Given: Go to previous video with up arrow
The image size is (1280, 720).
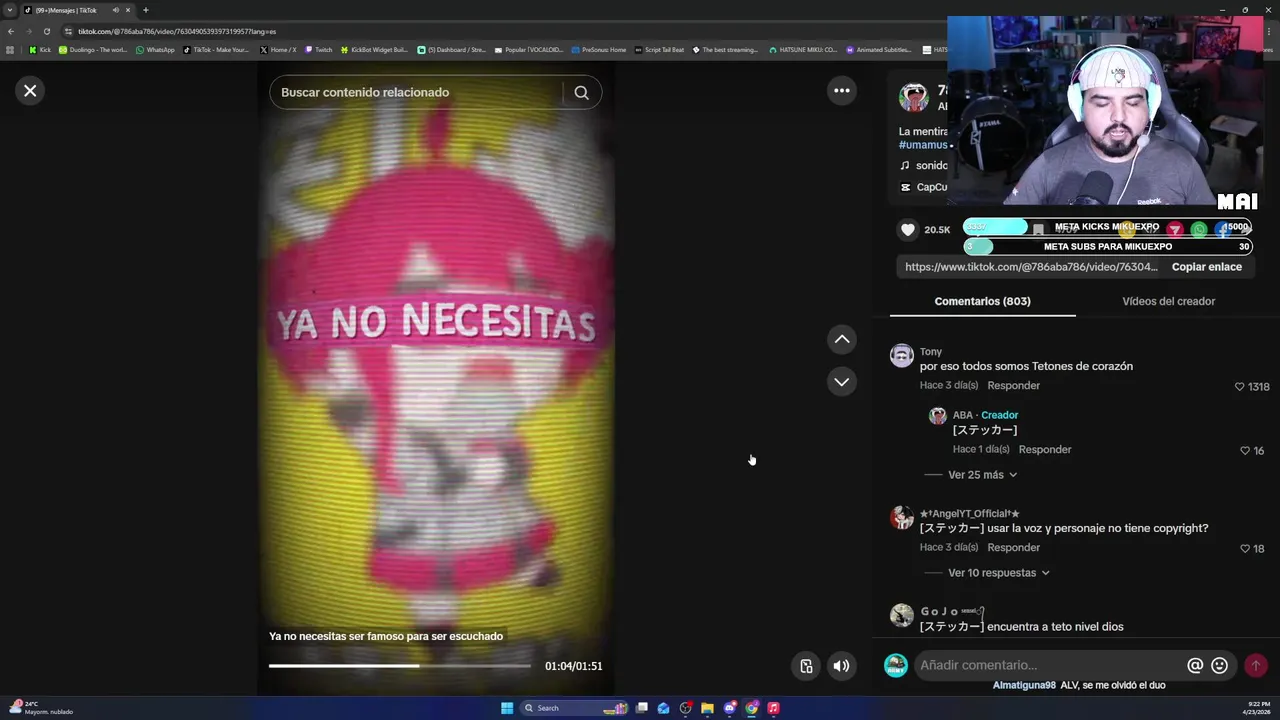Looking at the screenshot, I should point(842,340).
